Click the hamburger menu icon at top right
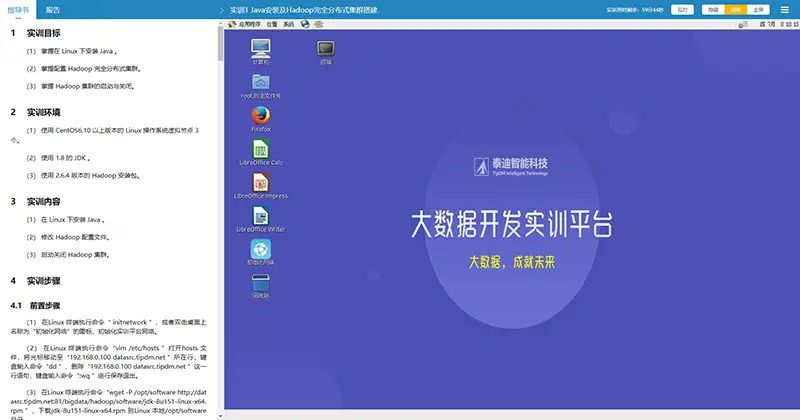The height and width of the screenshot is (420, 800). pos(784,8)
